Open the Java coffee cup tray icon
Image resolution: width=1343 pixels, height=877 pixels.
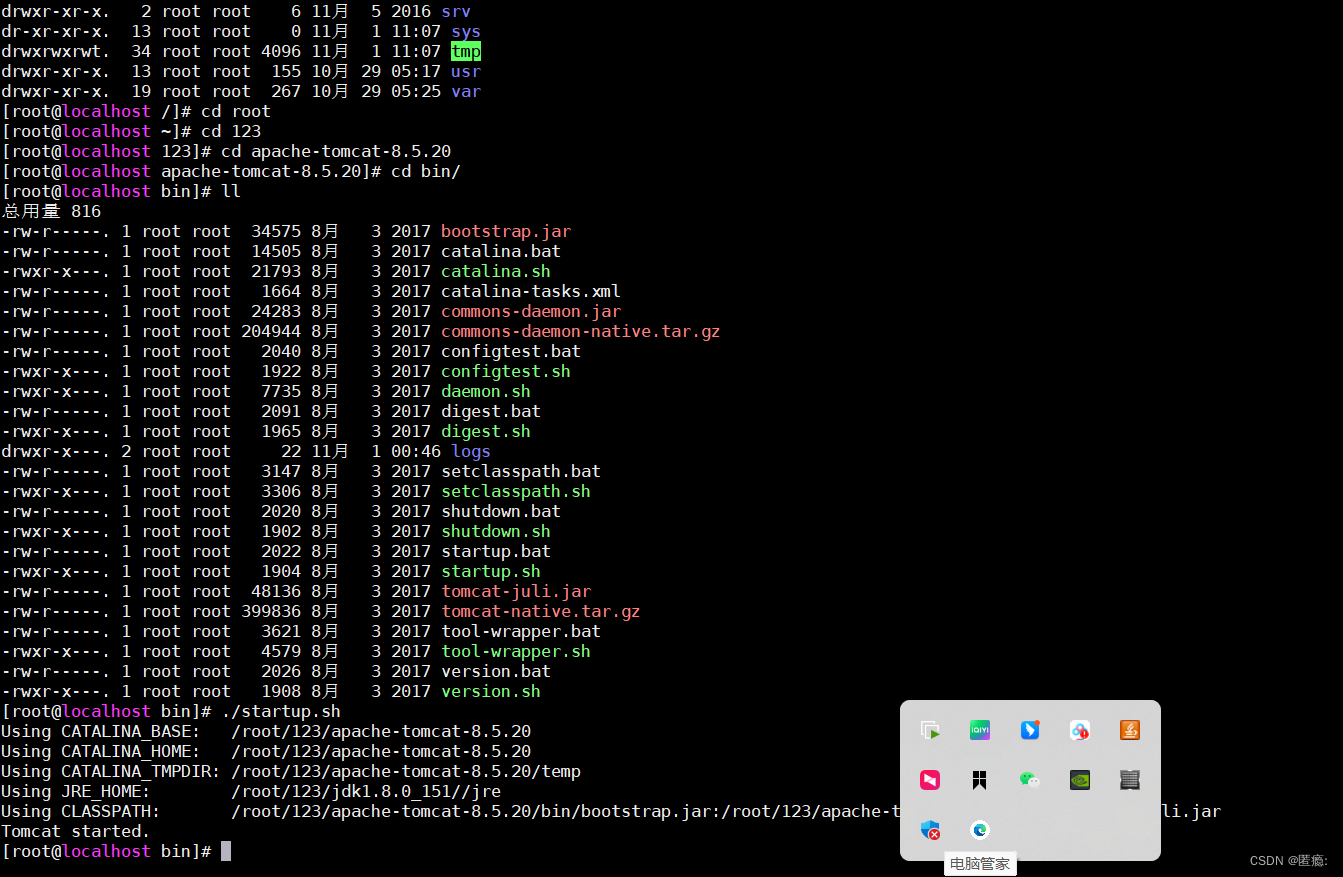1130,730
